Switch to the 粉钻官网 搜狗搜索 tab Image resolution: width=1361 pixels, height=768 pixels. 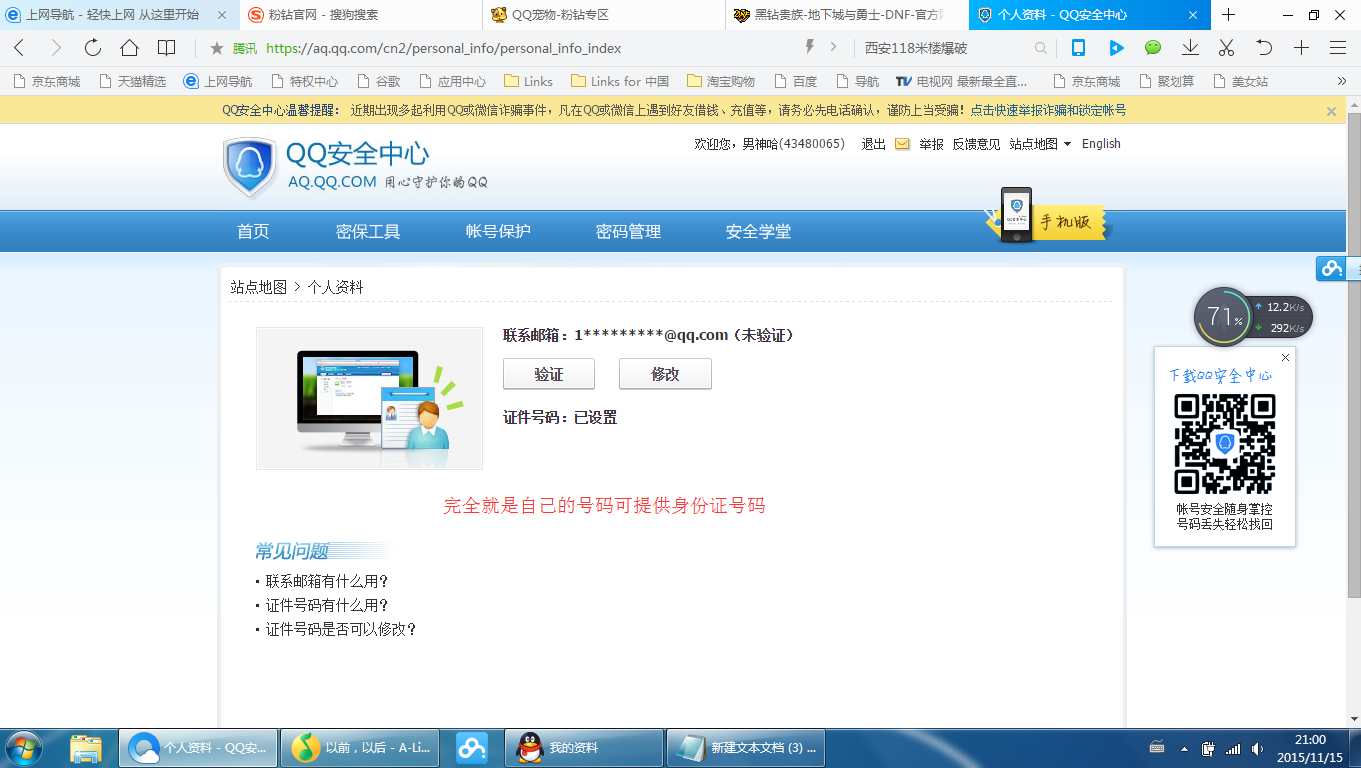[x=362, y=15]
